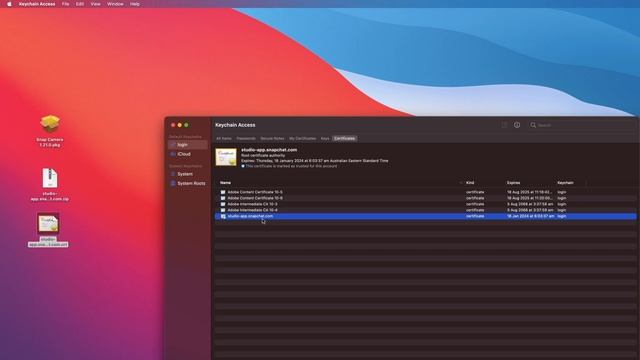Click the login keychain cell of Adobe Intermediate CA 10-4
This screenshot has height=360, width=640.
pos(562,210)
